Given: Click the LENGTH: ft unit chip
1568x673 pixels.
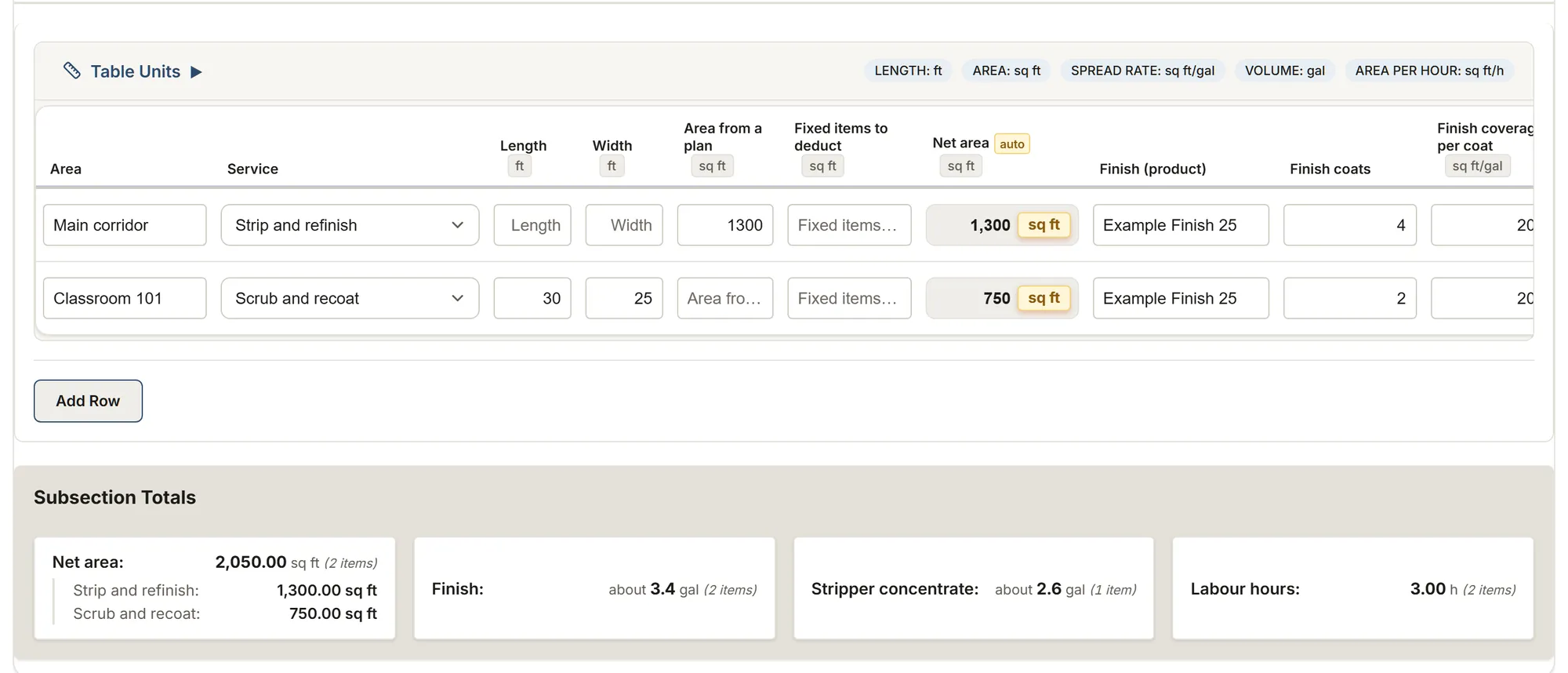Looking at the screenshot, I should point(908,71).
